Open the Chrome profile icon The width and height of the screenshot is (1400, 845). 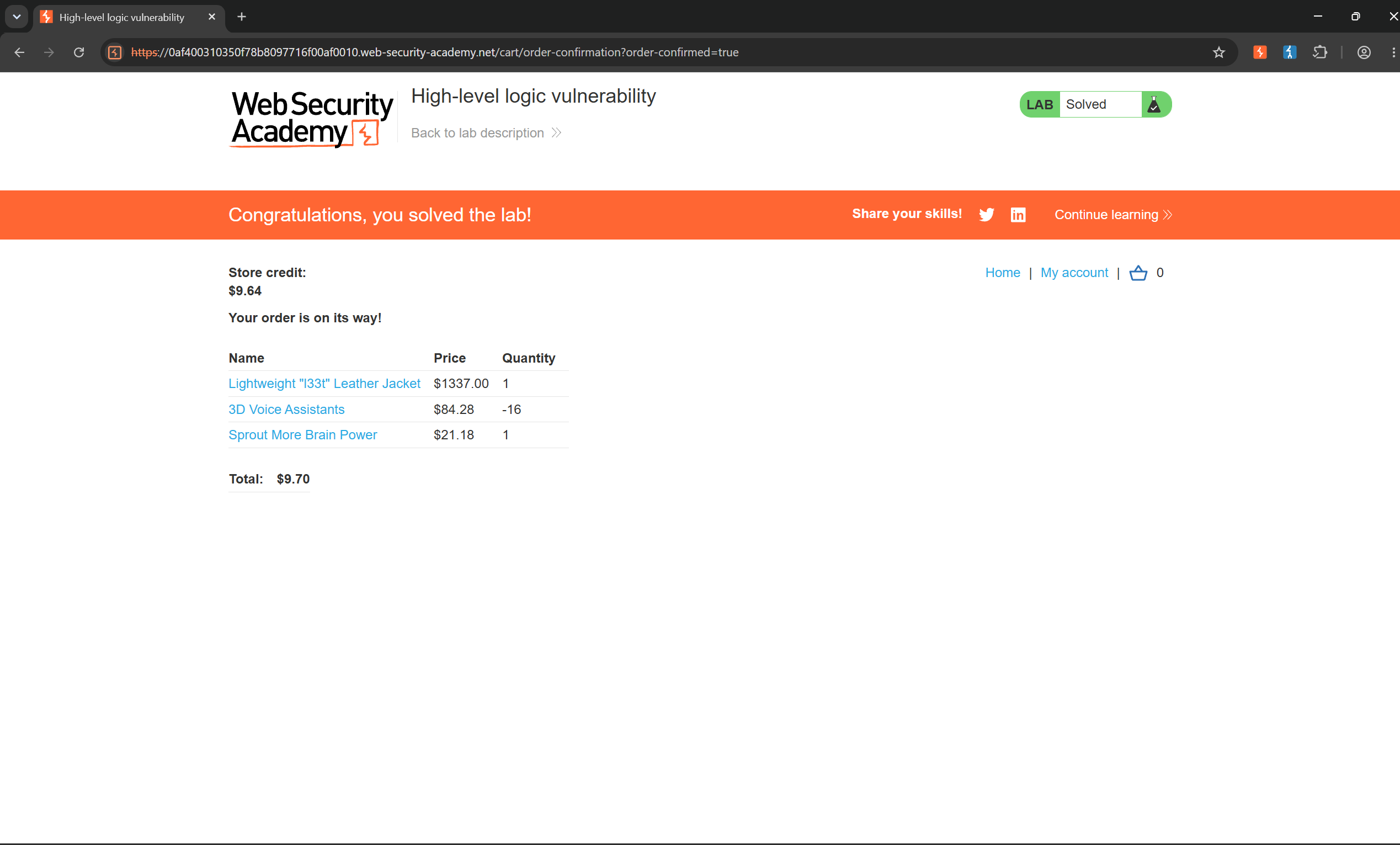(1364, 52)
